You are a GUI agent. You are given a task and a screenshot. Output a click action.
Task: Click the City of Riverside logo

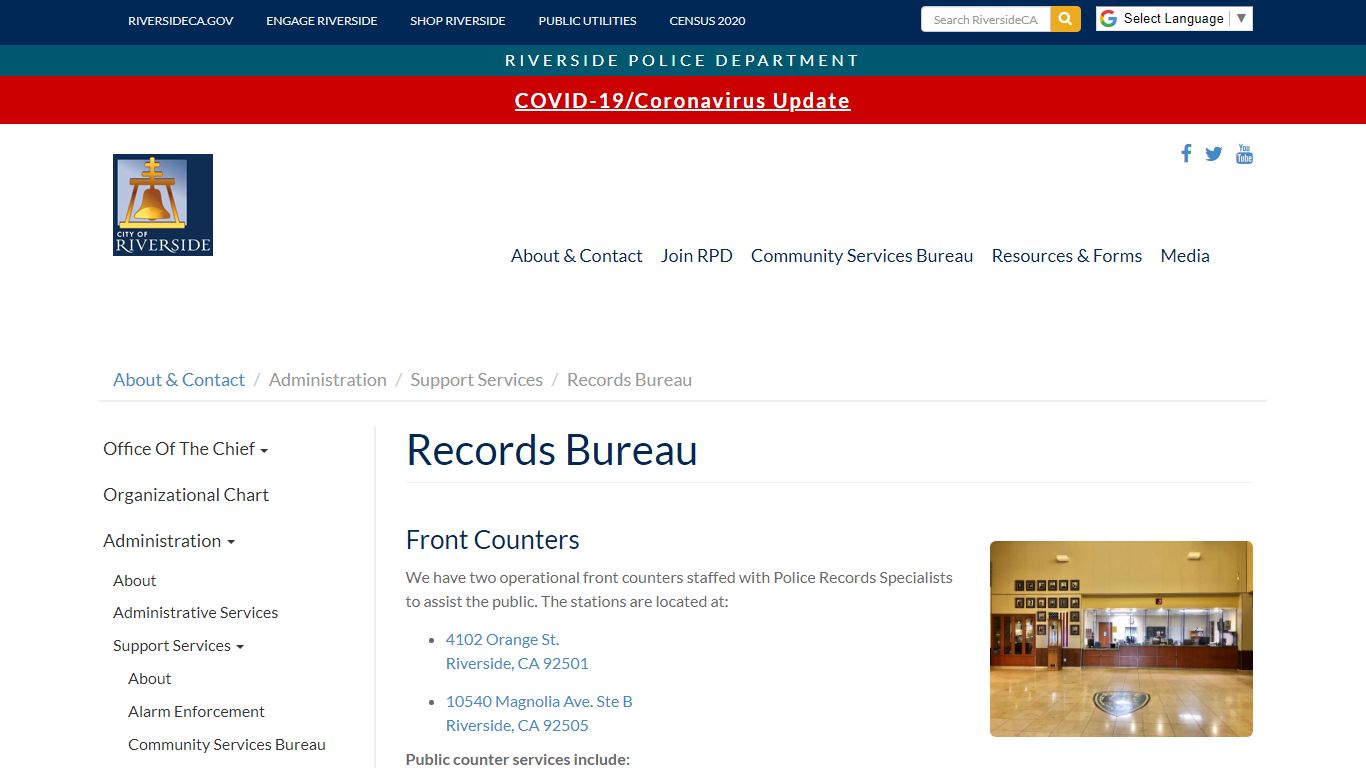(163, 205)
